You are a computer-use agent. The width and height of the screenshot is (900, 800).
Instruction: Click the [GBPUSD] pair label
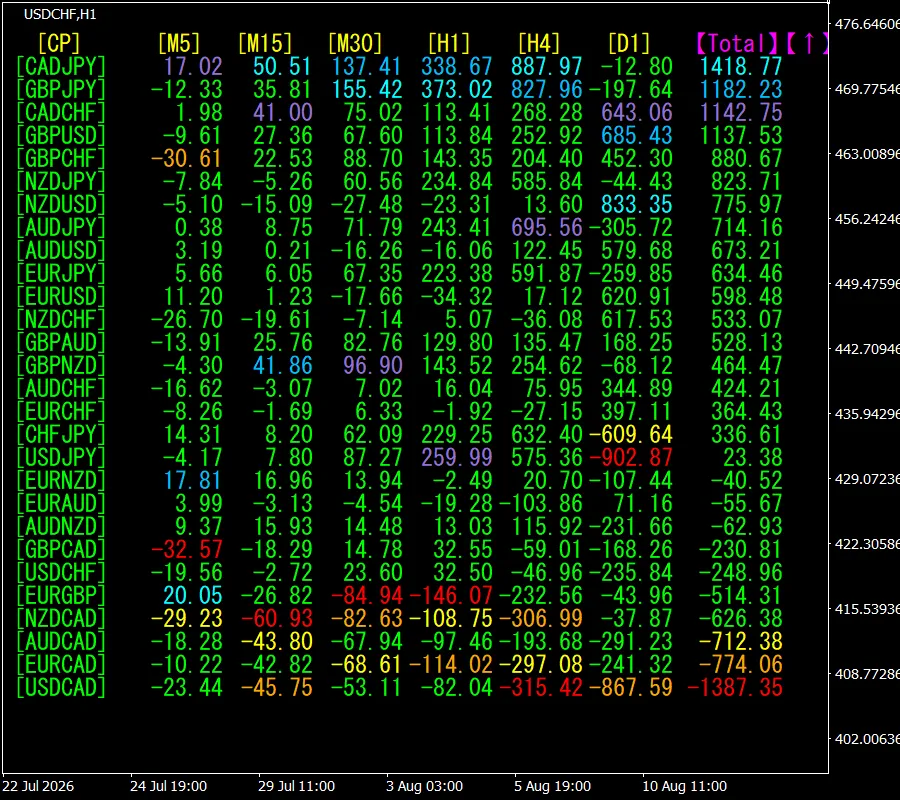[61, 135]
